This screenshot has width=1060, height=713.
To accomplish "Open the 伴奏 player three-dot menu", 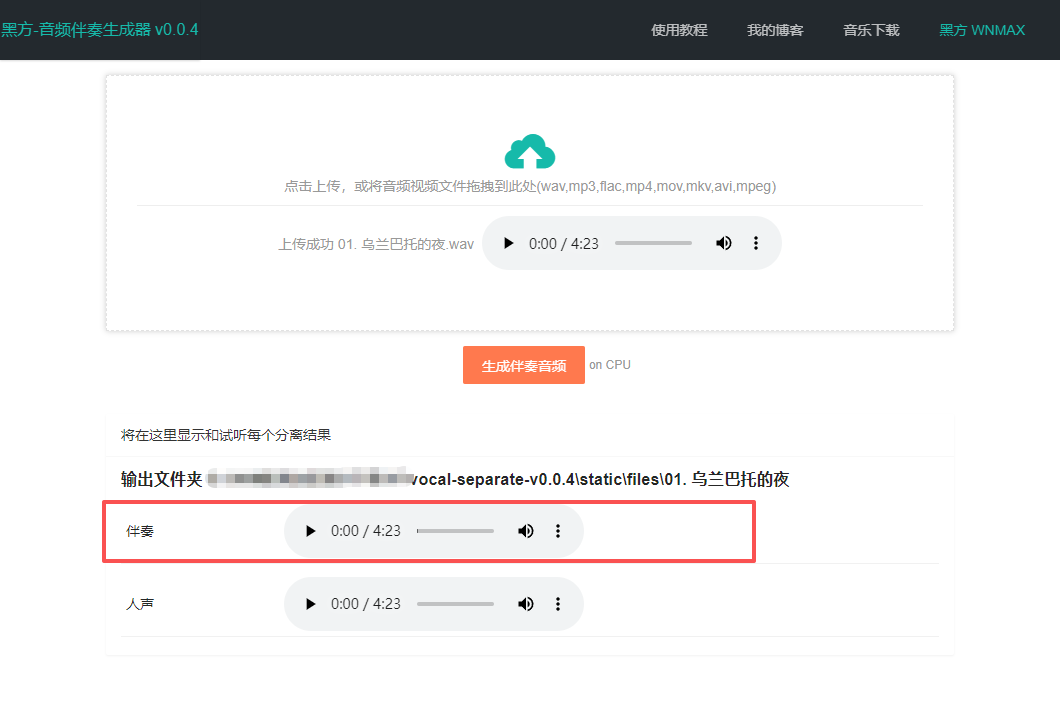I will click(x=558, y=531).
